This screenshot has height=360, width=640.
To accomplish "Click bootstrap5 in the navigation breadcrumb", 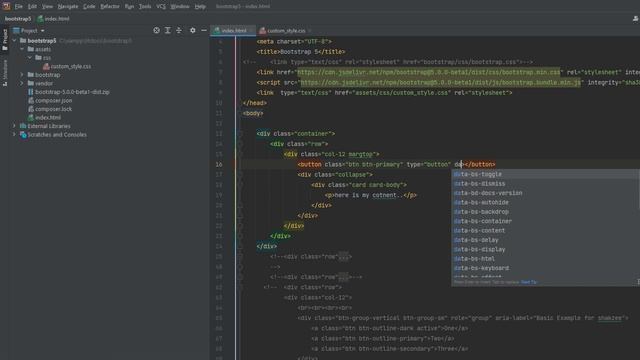I will click(x=18, y=19).
